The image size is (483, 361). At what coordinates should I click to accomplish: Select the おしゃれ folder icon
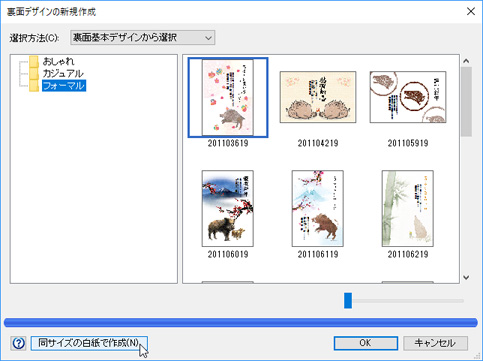coord(34,61)
